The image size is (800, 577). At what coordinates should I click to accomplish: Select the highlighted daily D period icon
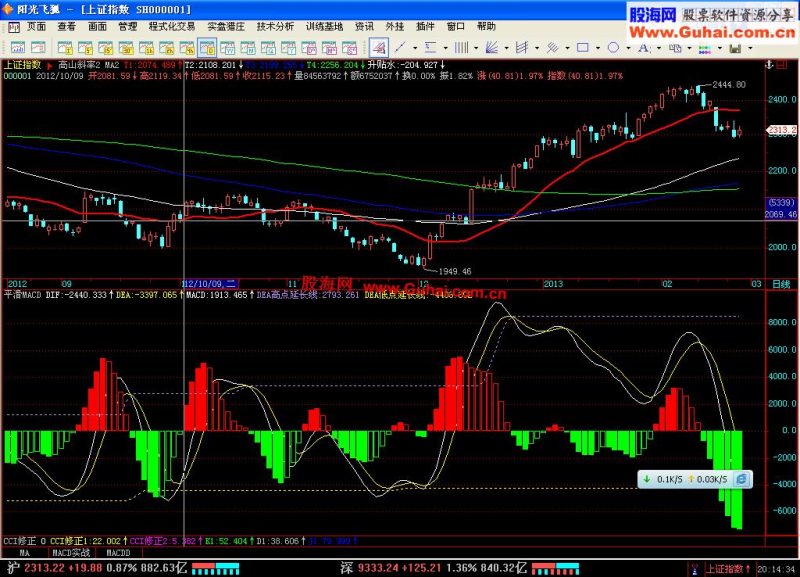pyautogui.click(x=207, y=48)
